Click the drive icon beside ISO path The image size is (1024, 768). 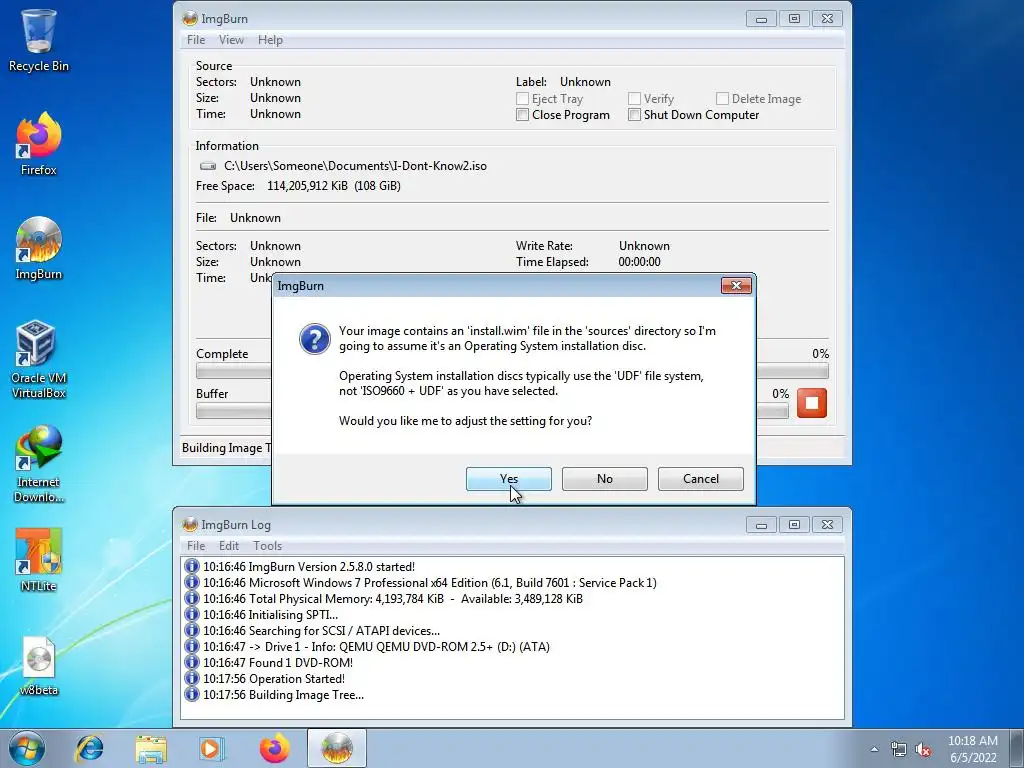point(208,166)
